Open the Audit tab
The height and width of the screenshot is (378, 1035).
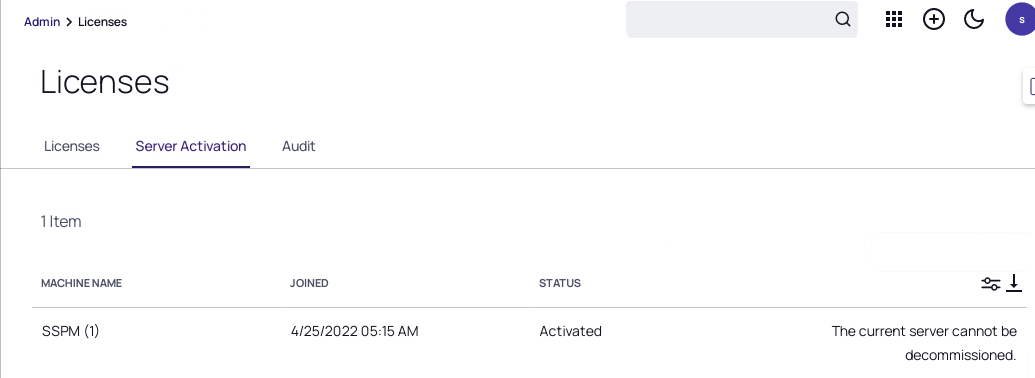click(298, 146)
